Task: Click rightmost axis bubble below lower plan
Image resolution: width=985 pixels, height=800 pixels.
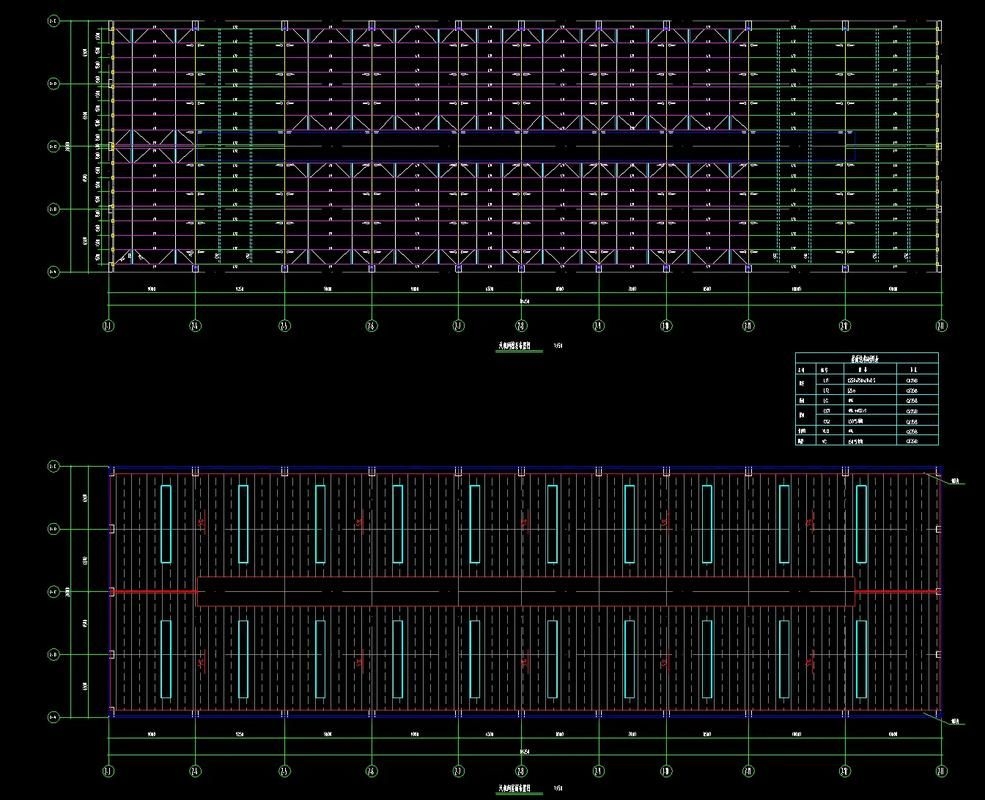Action: (941, 770)
